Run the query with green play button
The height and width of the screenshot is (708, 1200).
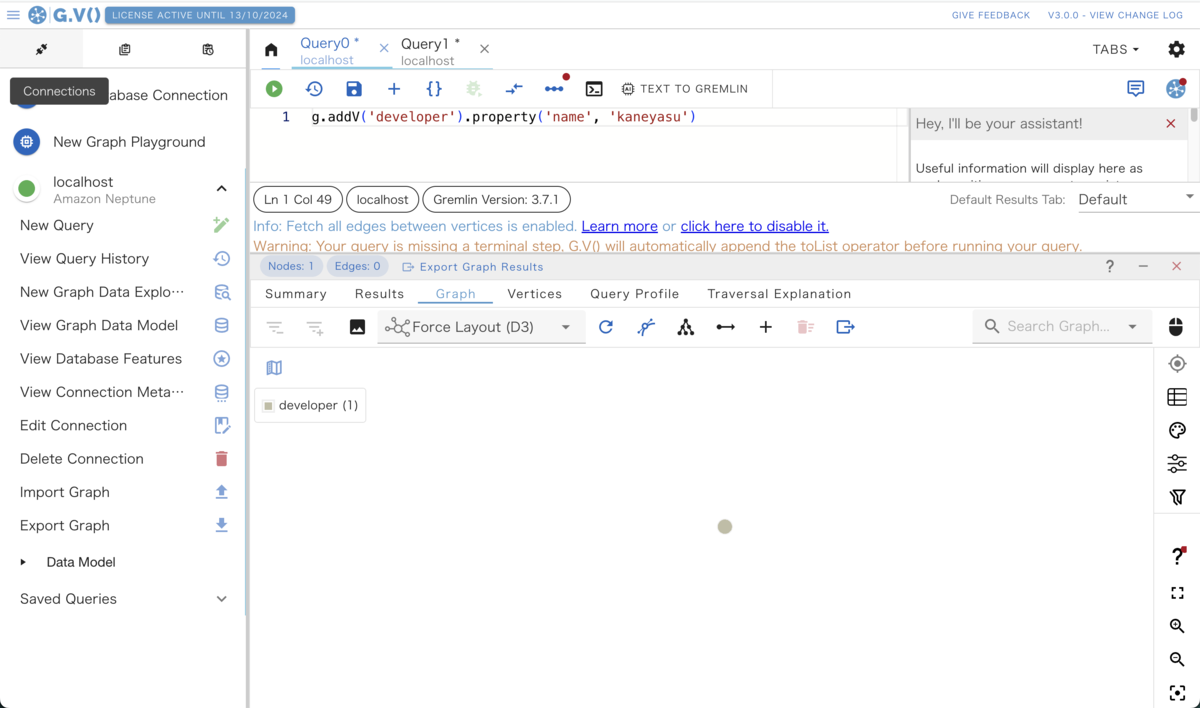pos(274,89)
